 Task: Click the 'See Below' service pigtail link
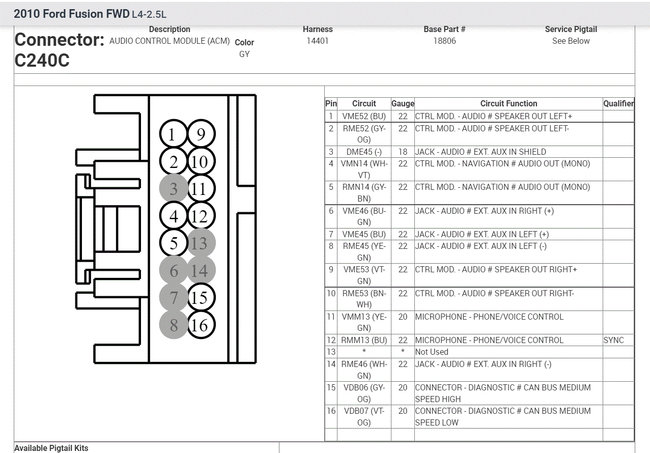[571, 41]
